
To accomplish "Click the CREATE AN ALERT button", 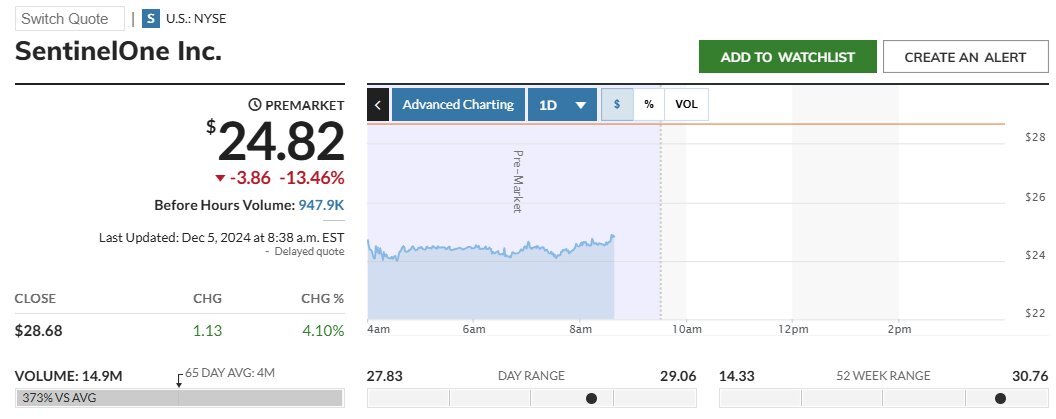I will pyautogui.click(x=964, y=57).
